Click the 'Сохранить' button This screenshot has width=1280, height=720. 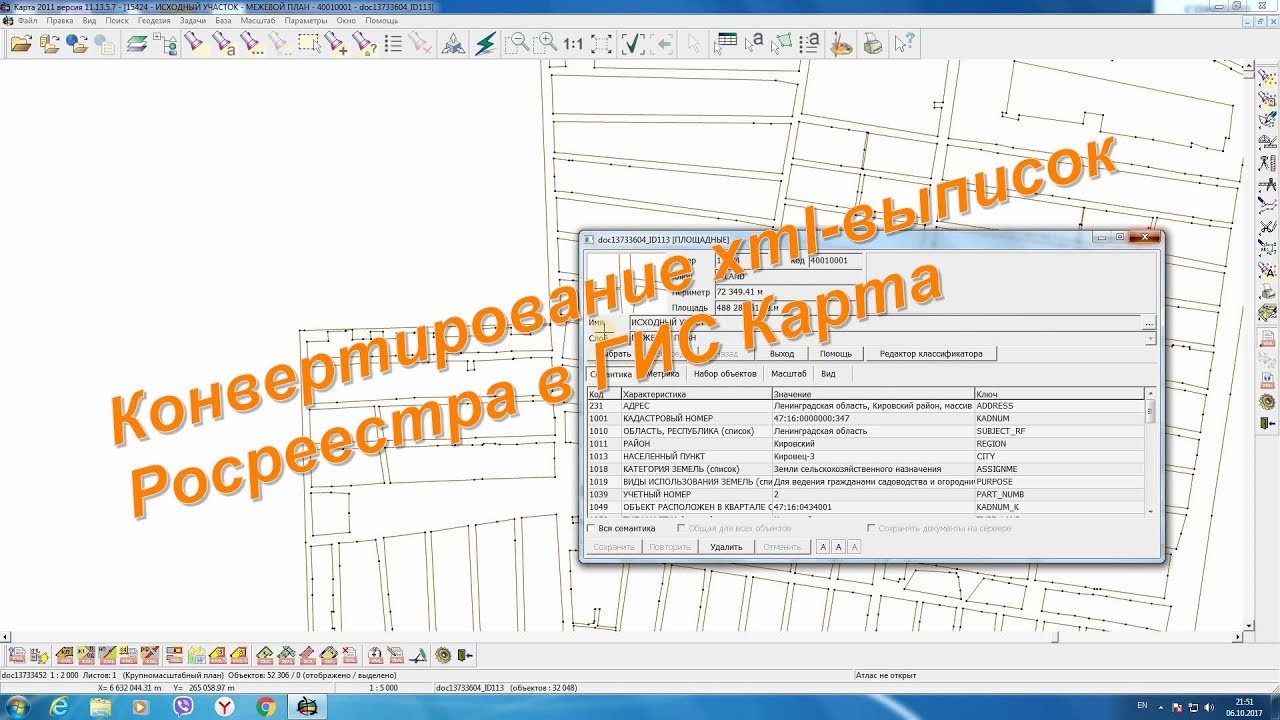[614, 547]
